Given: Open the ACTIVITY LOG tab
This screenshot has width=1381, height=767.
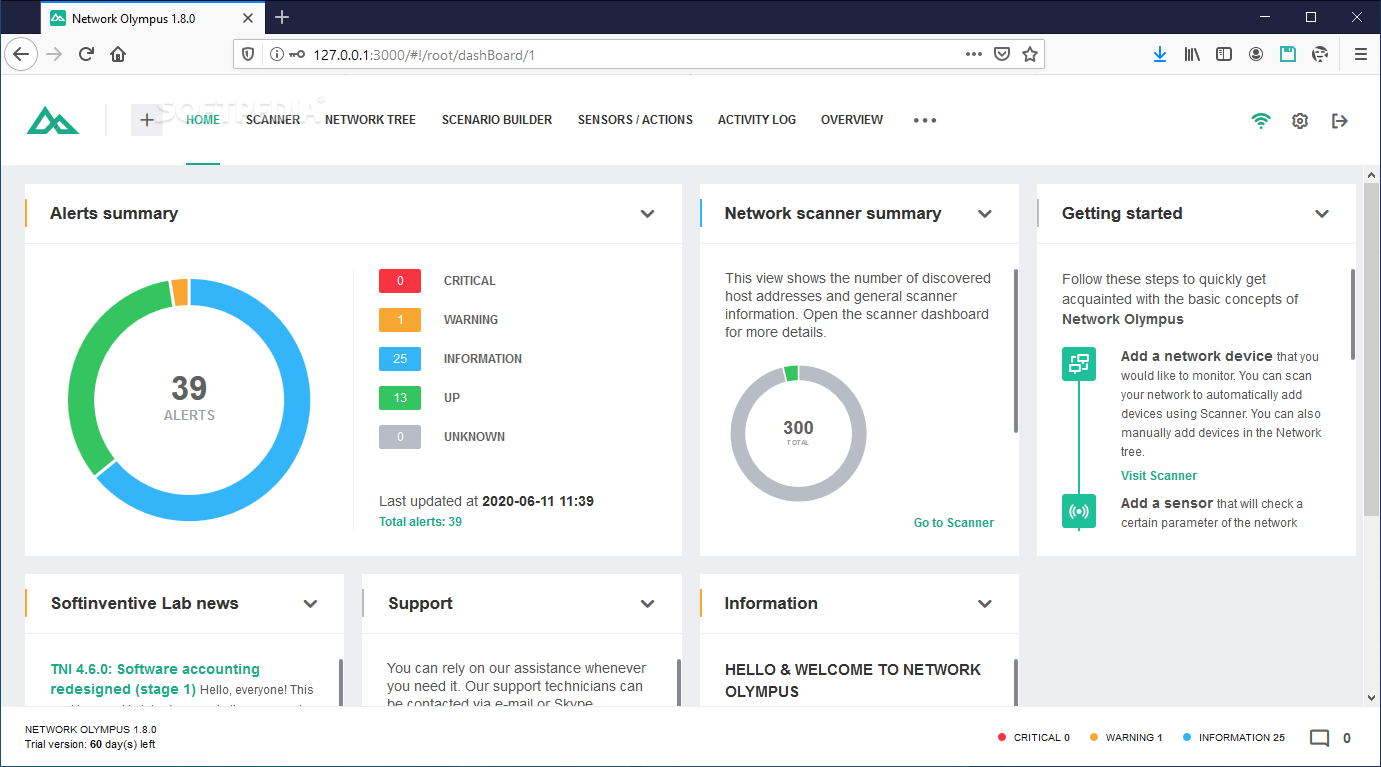Looking at the screenshot, I should 757,120.
